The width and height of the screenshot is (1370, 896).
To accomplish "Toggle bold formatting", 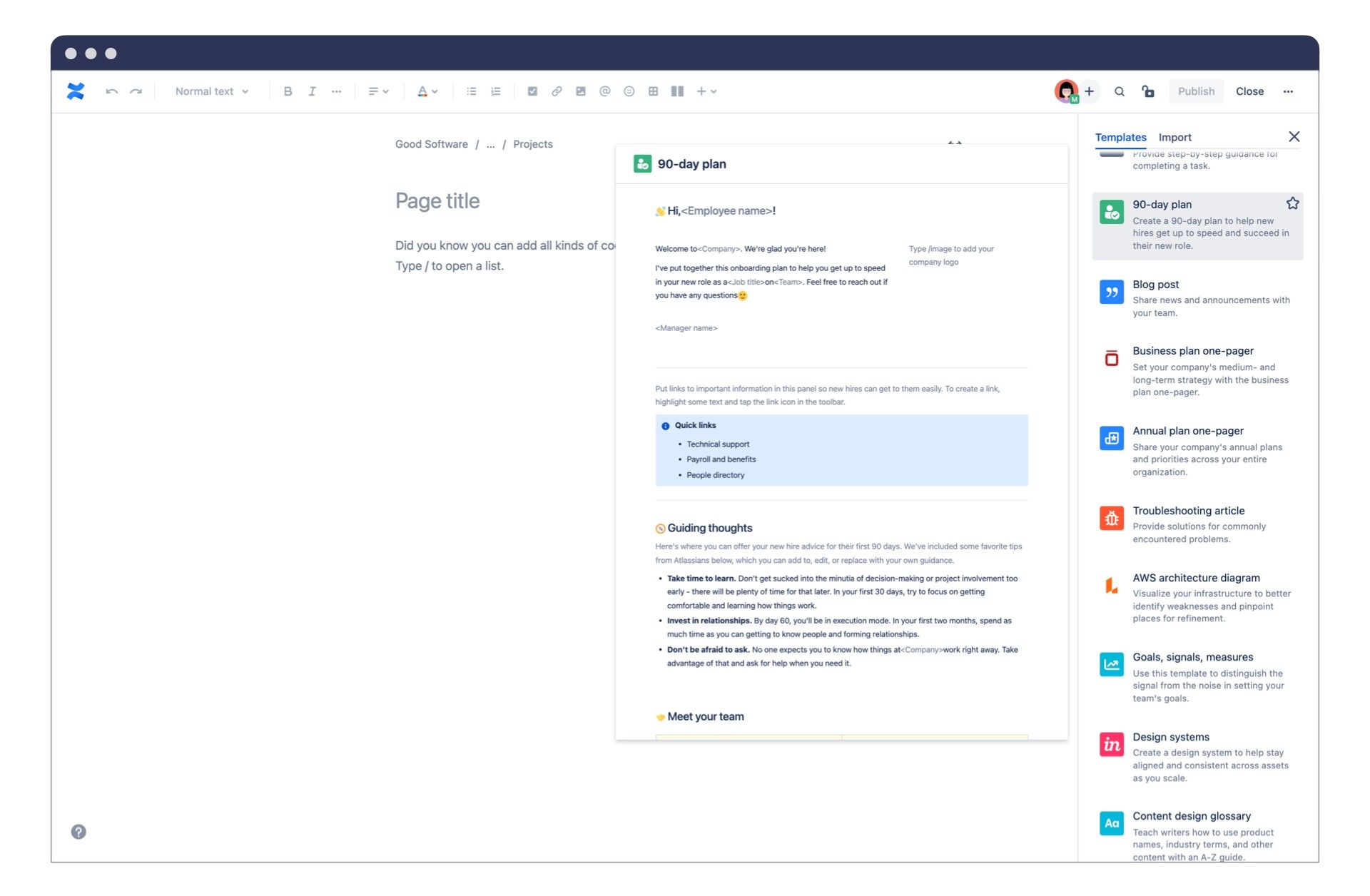I will pyautogui.click(x=288, y=91).
